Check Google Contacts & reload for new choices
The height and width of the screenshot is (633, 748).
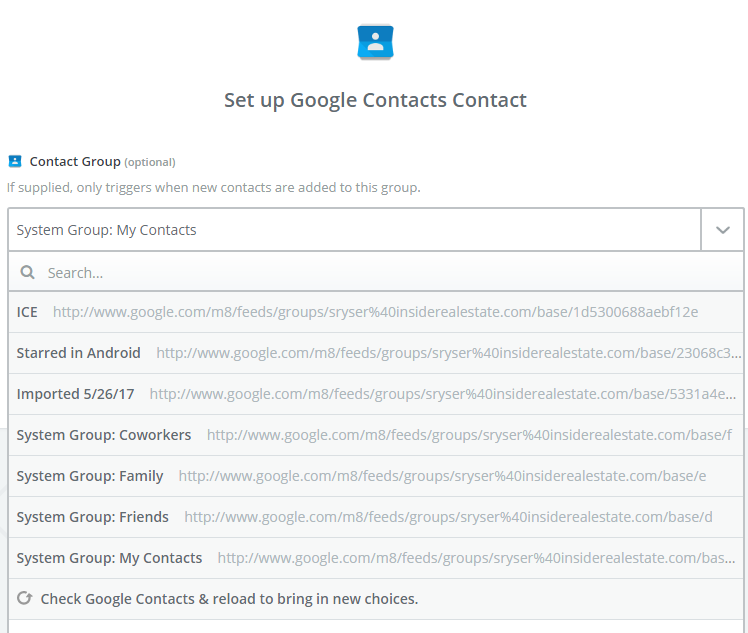coord(376,599)
